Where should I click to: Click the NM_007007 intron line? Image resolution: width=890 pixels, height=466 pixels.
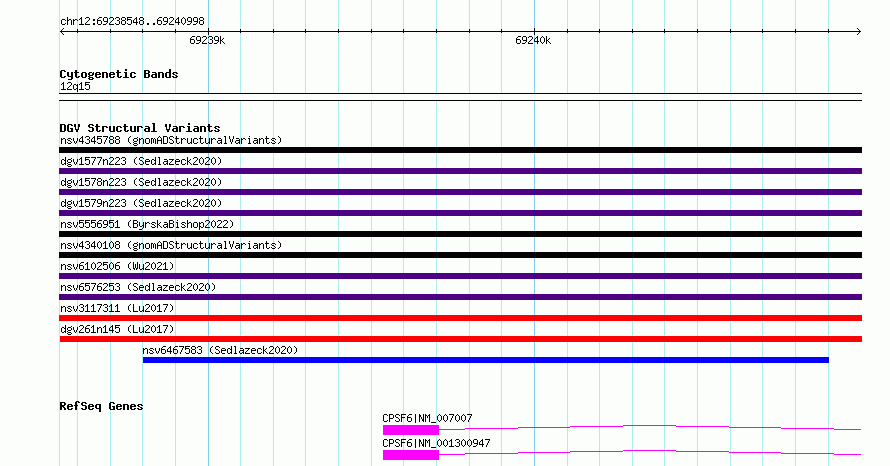[x=650, y=427]
